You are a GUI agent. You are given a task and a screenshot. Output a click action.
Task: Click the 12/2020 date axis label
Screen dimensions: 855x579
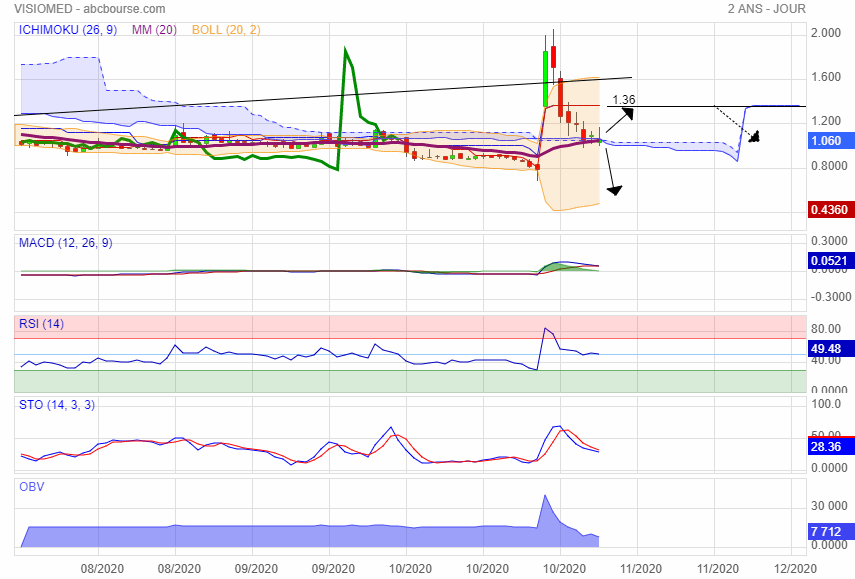pyautogui.click(x=795, y=569)
